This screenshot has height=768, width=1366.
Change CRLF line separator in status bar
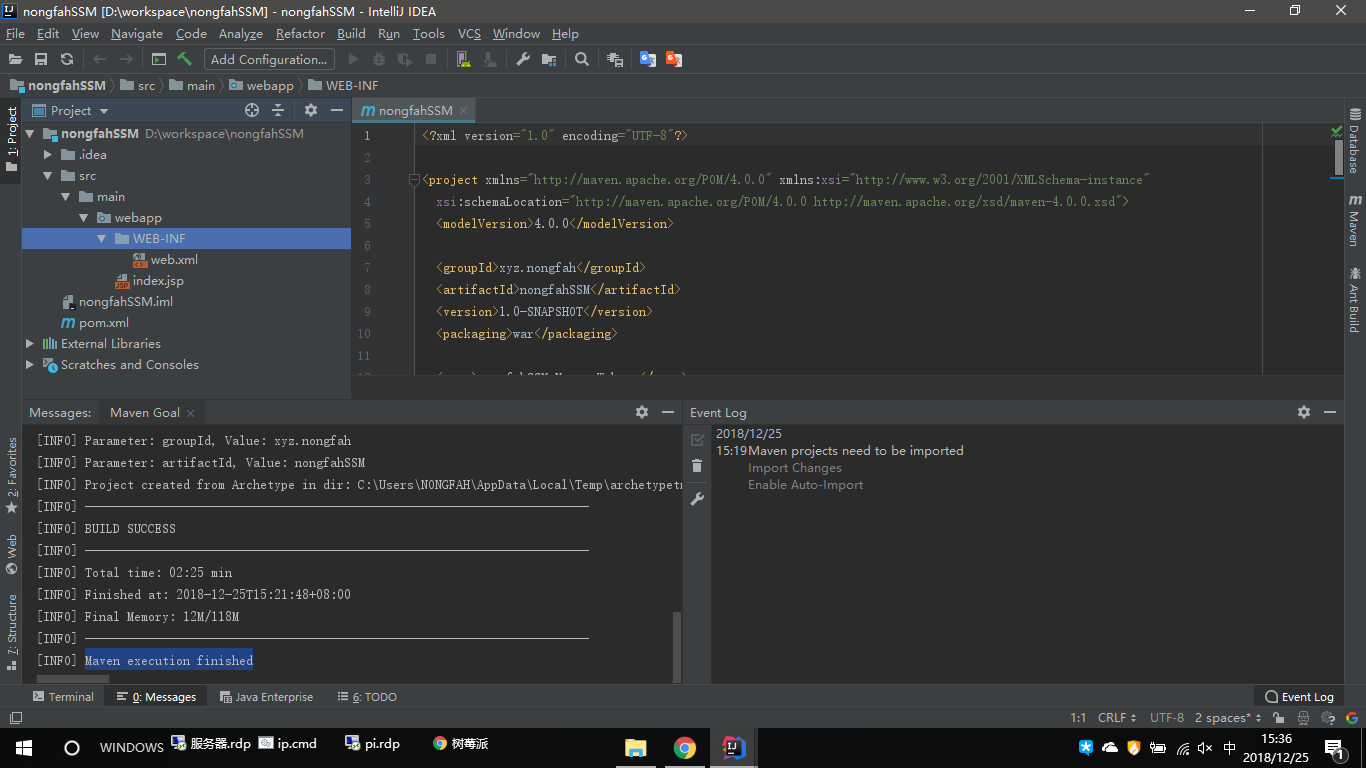pyautogui.click(x=1116, y=718)
